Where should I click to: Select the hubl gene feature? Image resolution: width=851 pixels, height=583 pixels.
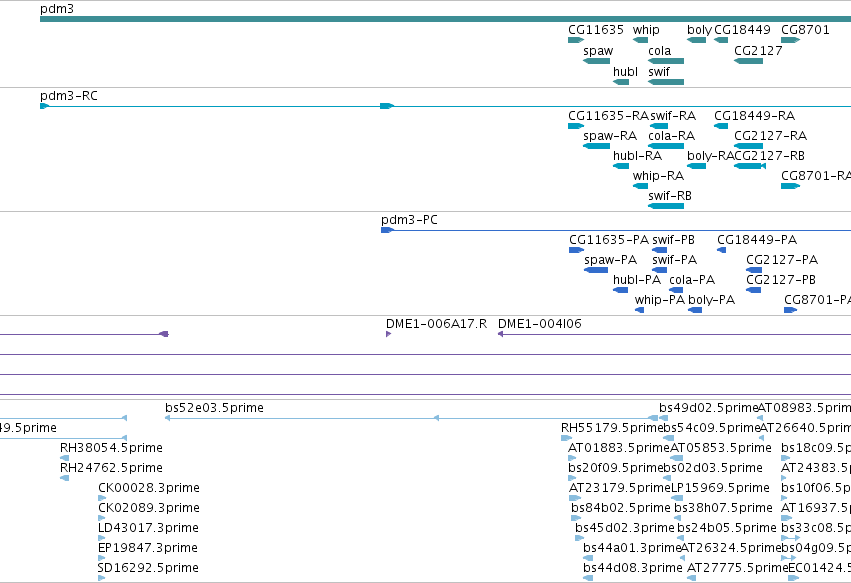621,82
